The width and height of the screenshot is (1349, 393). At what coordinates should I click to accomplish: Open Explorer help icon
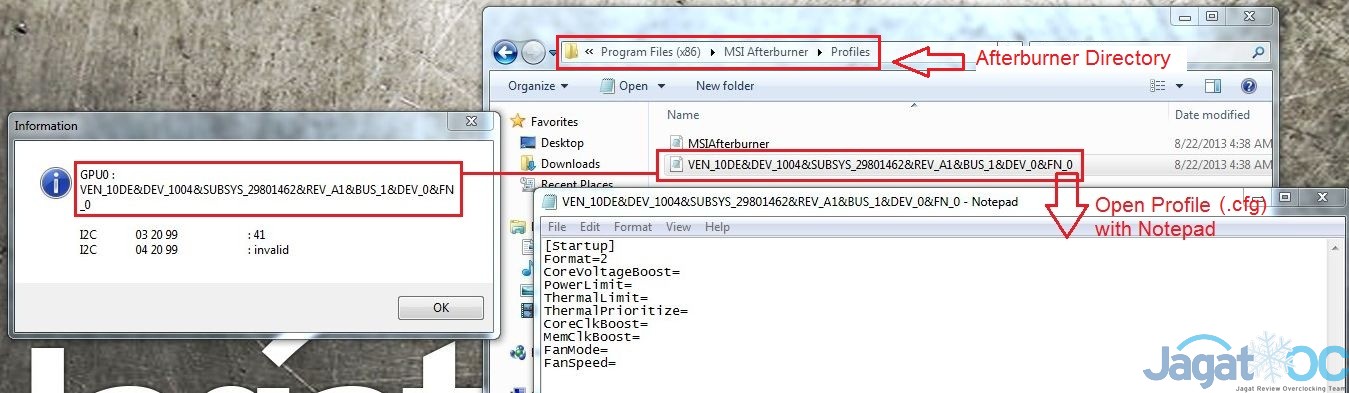pos(1248,86)
